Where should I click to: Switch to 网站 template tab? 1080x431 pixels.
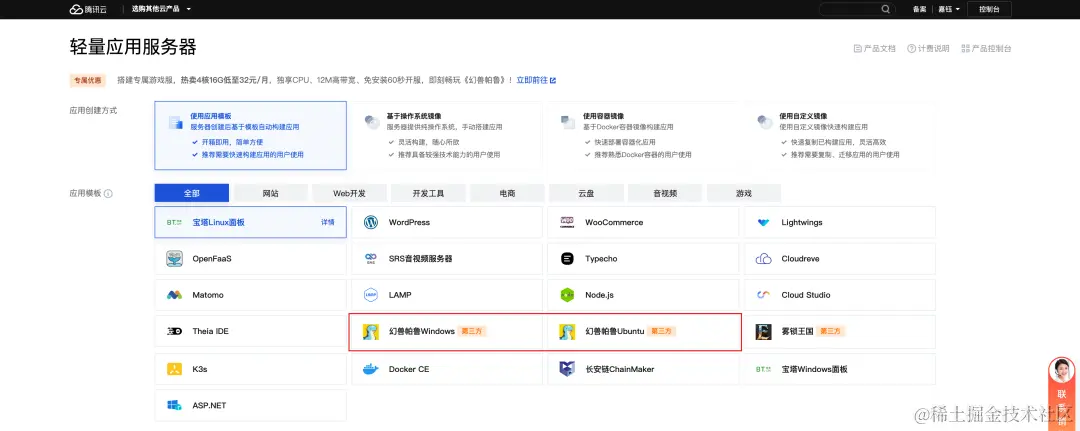(x=271, y=193)
